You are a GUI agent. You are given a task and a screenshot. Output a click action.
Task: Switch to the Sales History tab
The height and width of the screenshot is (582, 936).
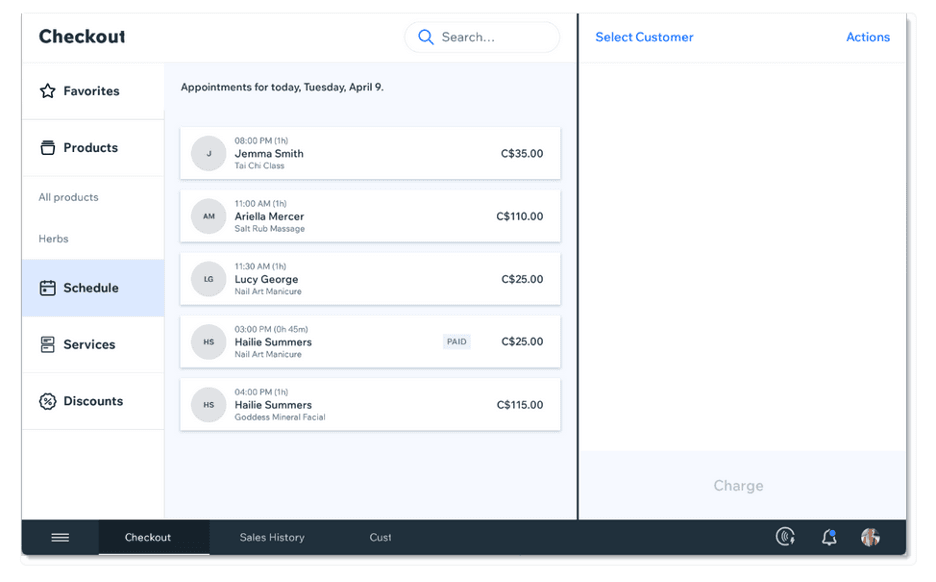[x=271, y=537]
